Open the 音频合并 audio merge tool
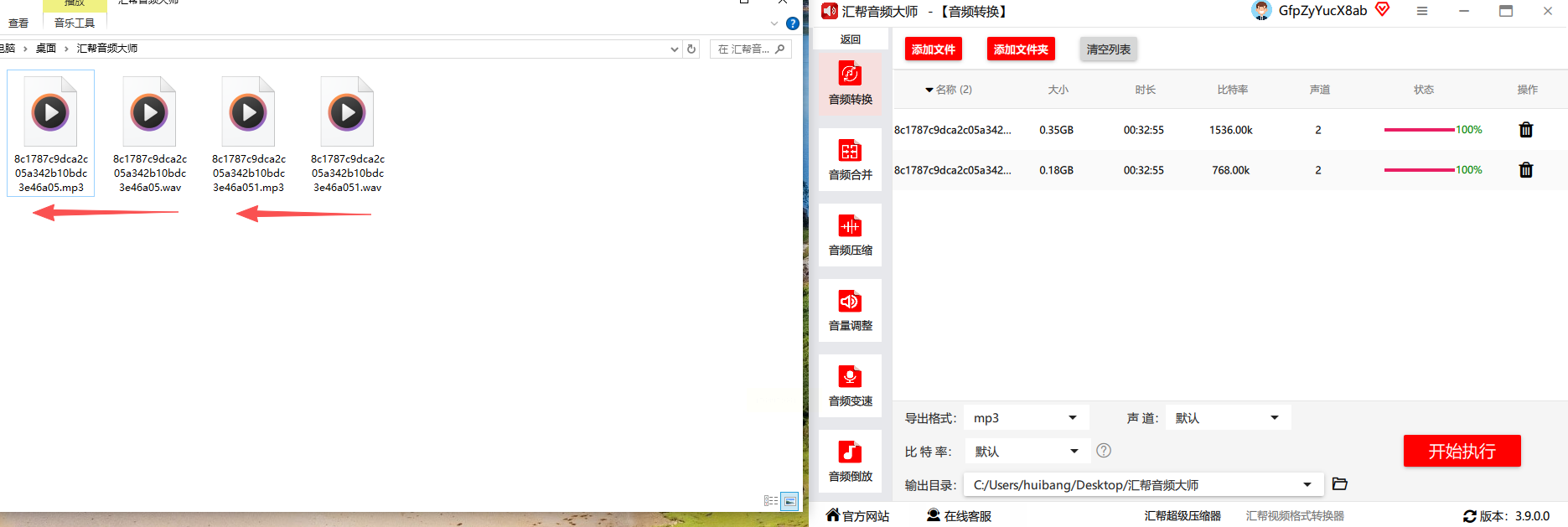1568x527 pixels. point(850,159)
